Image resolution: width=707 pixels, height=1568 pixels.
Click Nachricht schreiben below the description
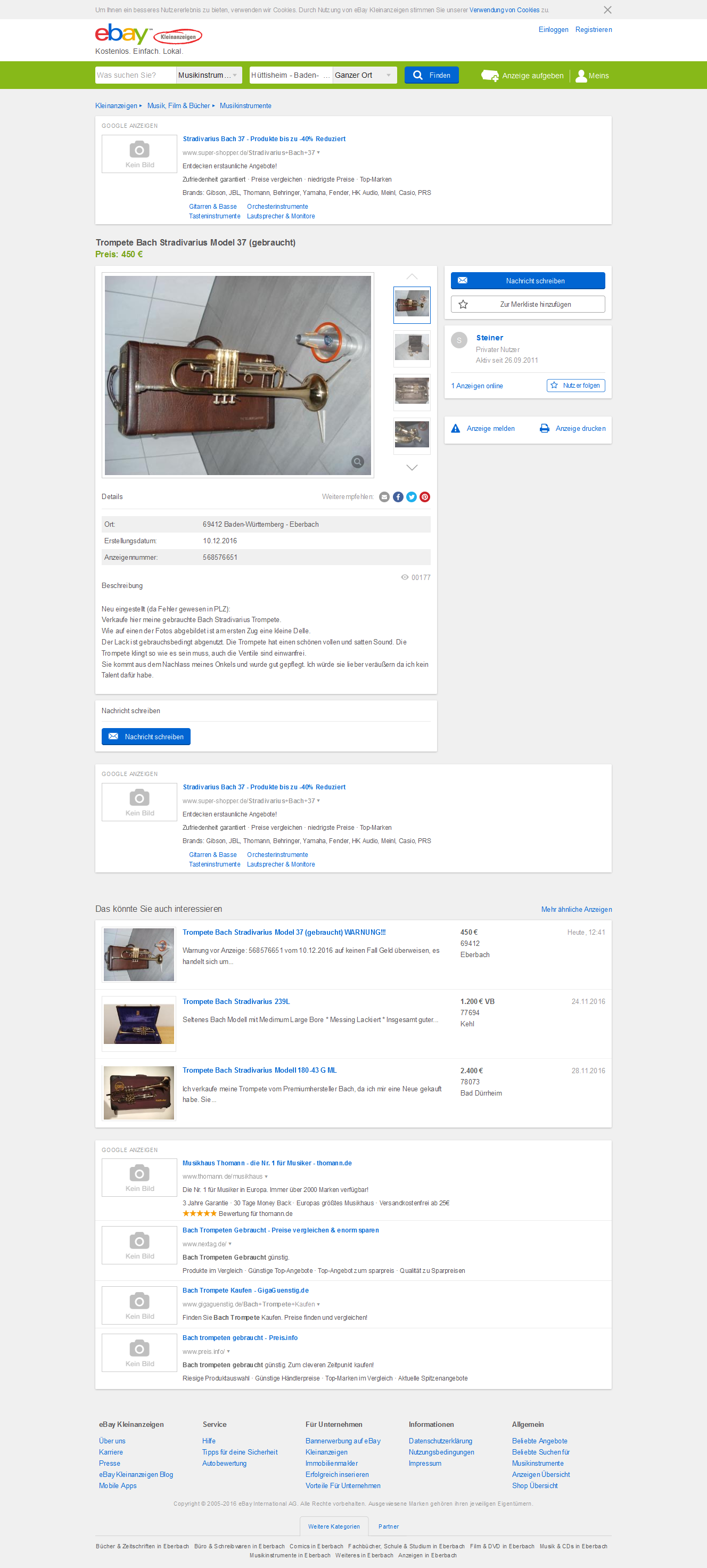coord(146,737)
